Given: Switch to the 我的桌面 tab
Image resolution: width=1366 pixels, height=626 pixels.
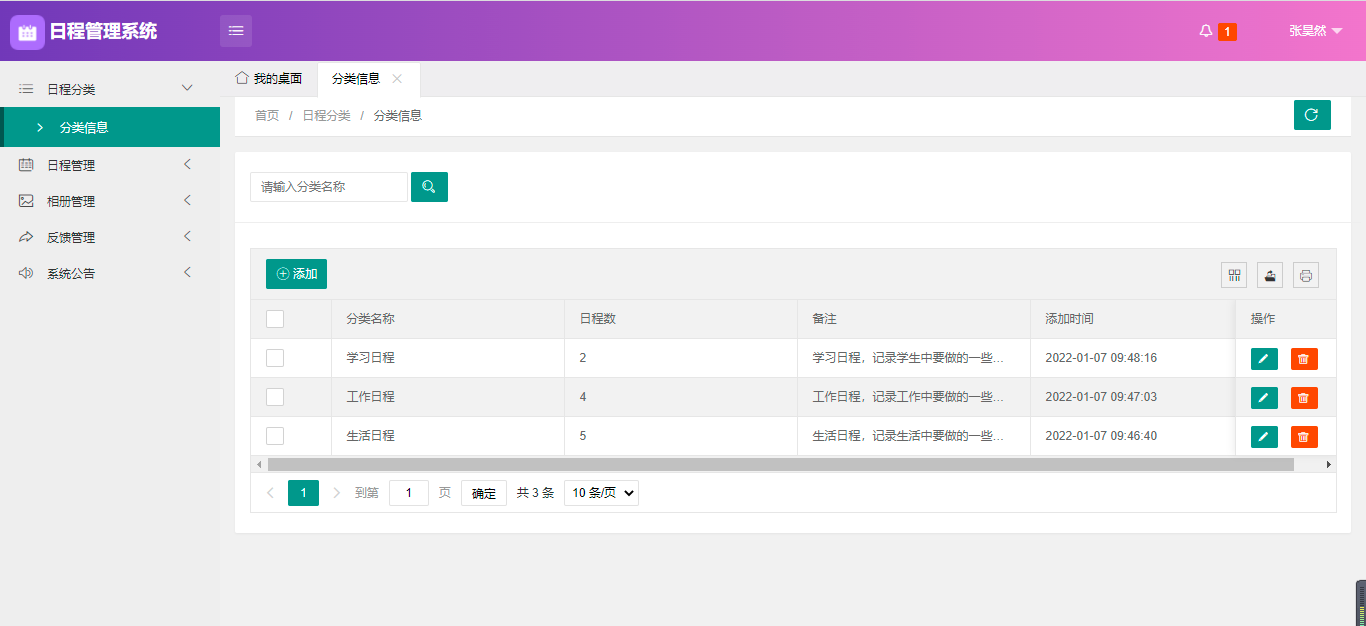Looking at the screenshot, I should click(x=269, y=79).
